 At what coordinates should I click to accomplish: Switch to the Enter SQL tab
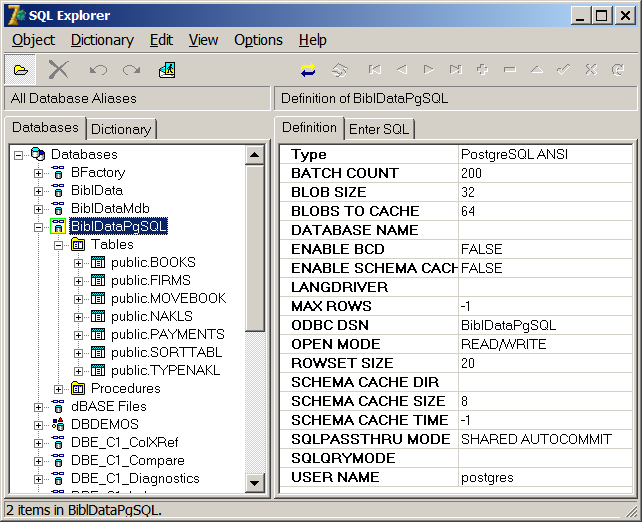[x=379, y=129]
